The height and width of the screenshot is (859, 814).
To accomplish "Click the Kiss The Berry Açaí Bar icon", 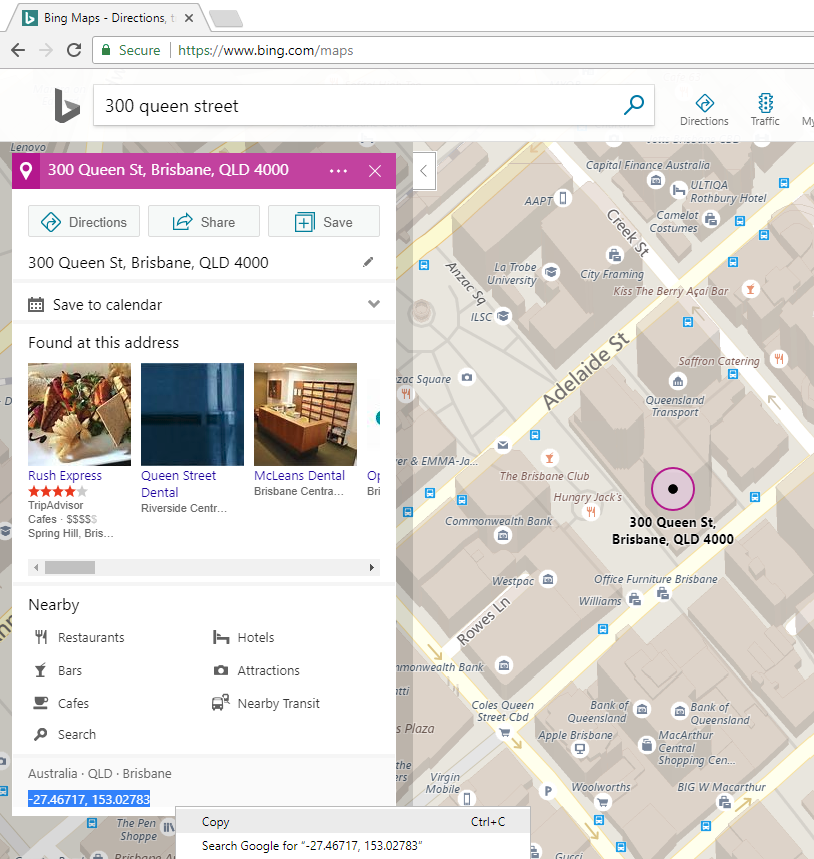I will pos(750,288).
